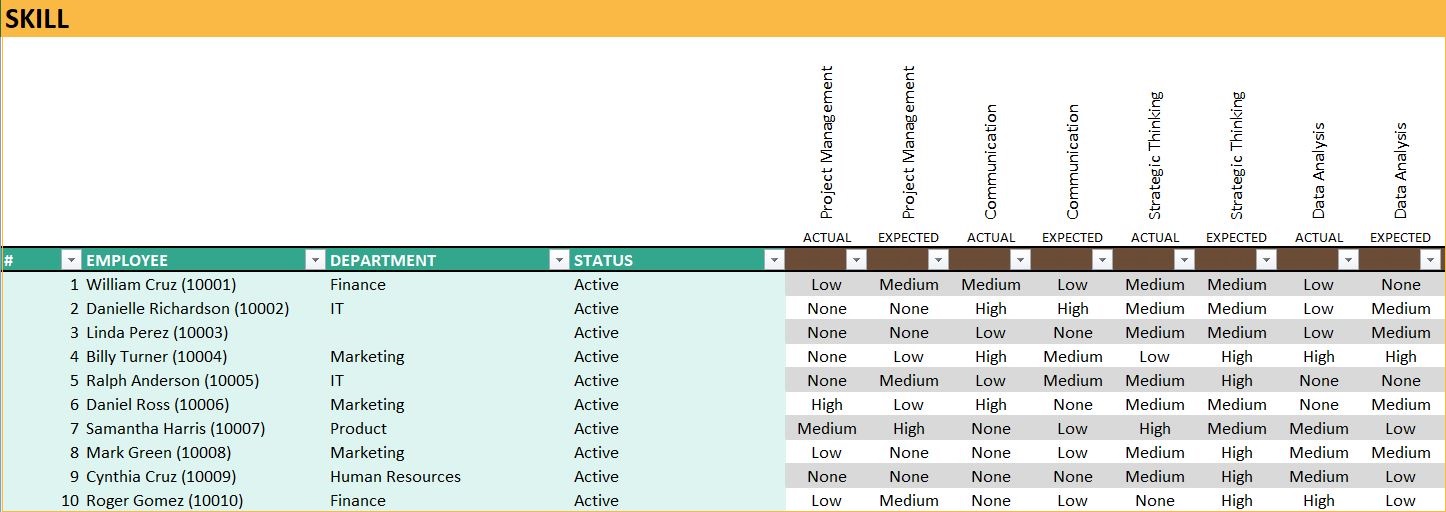Click Billy Turner's Marketing department cell

point(448,356)
